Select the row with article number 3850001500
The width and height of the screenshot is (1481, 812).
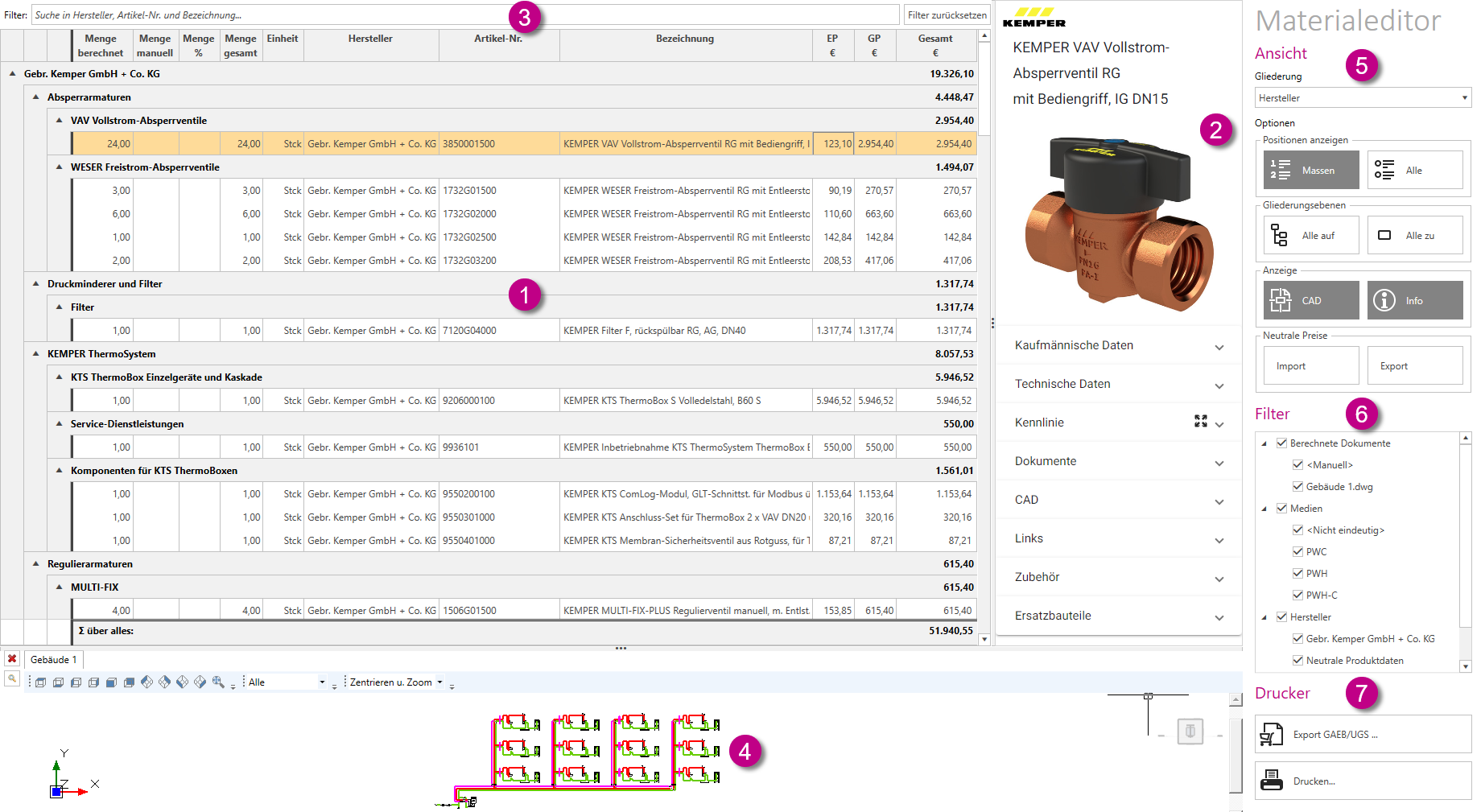tap(525, 144)
